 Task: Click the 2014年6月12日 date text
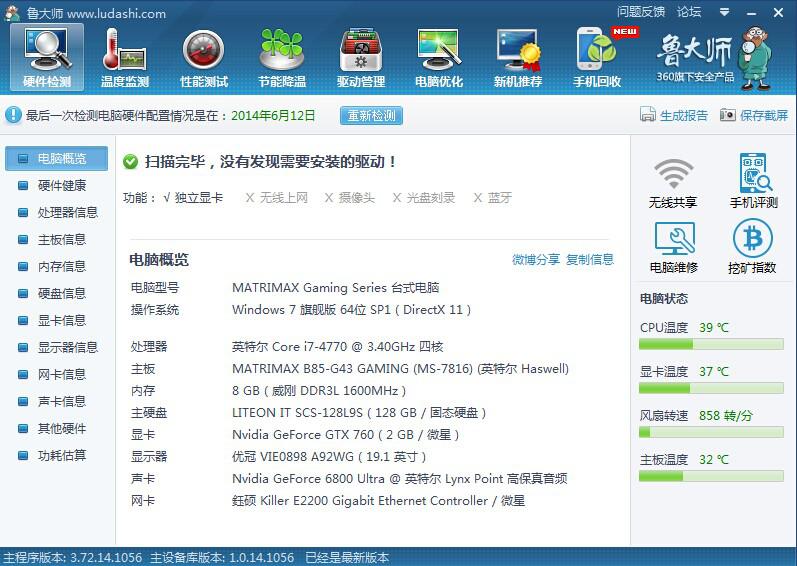273,115
